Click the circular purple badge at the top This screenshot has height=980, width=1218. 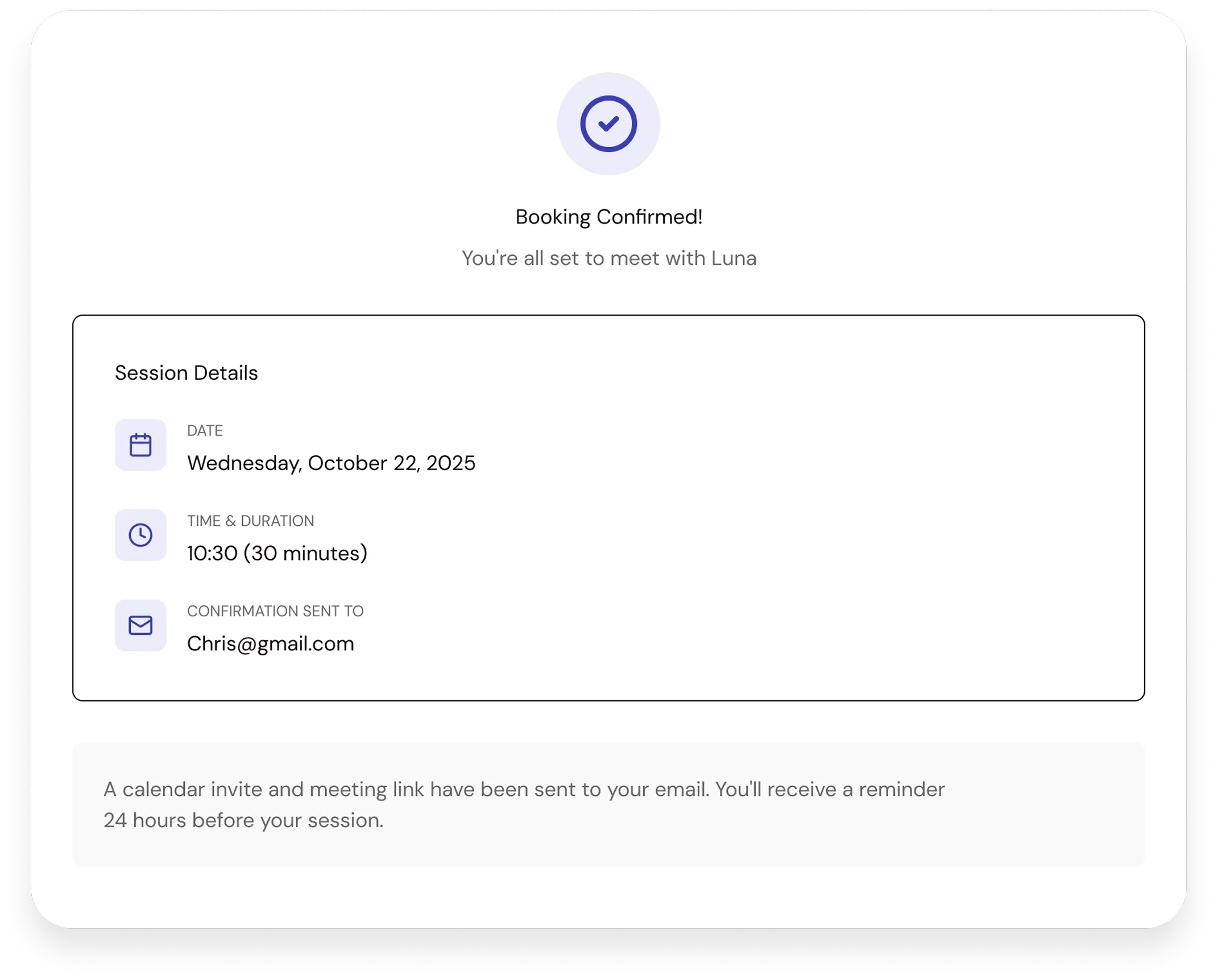(x=608, y=123)
